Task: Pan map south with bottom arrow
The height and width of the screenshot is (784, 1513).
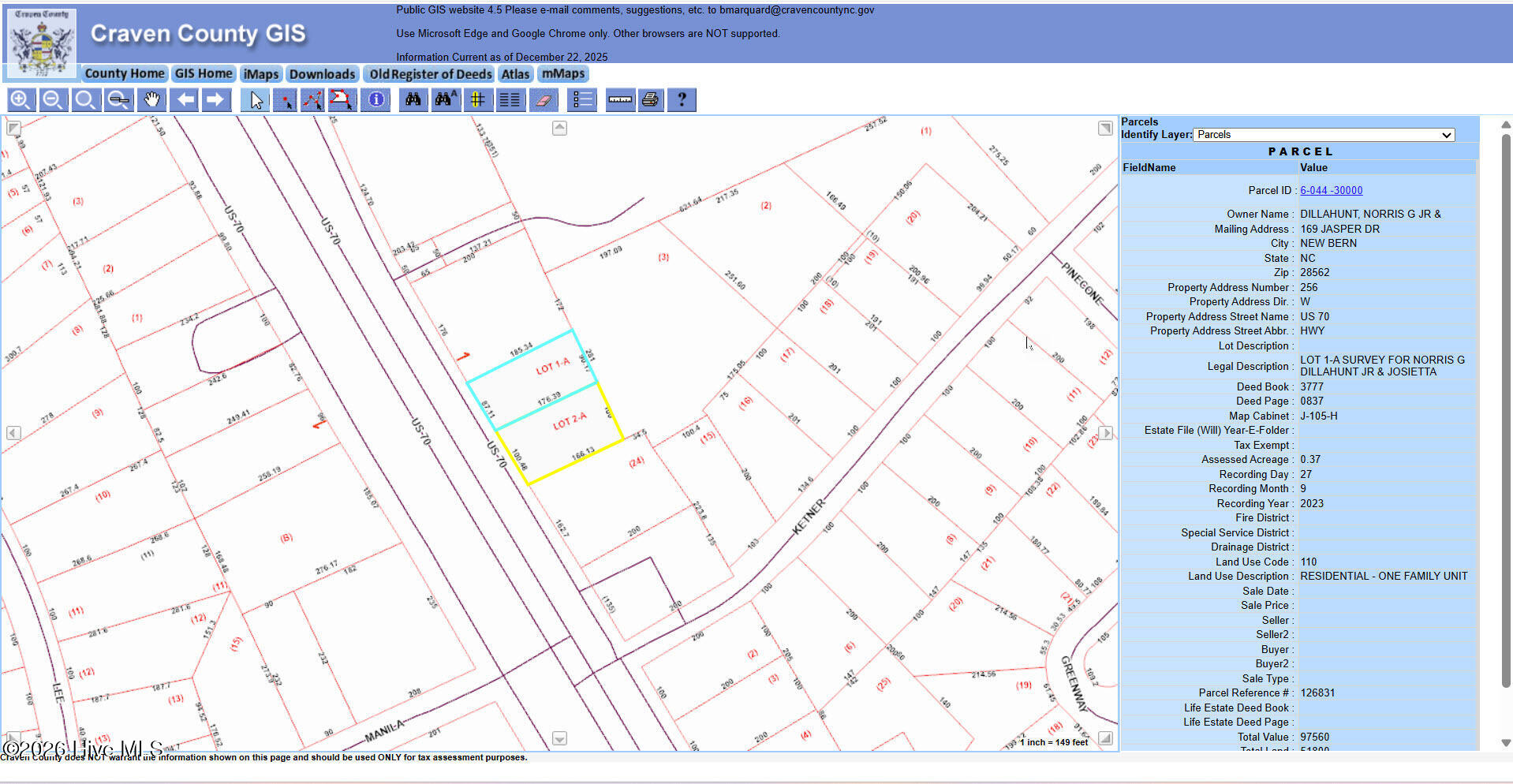Action: (x=559, y=738)
